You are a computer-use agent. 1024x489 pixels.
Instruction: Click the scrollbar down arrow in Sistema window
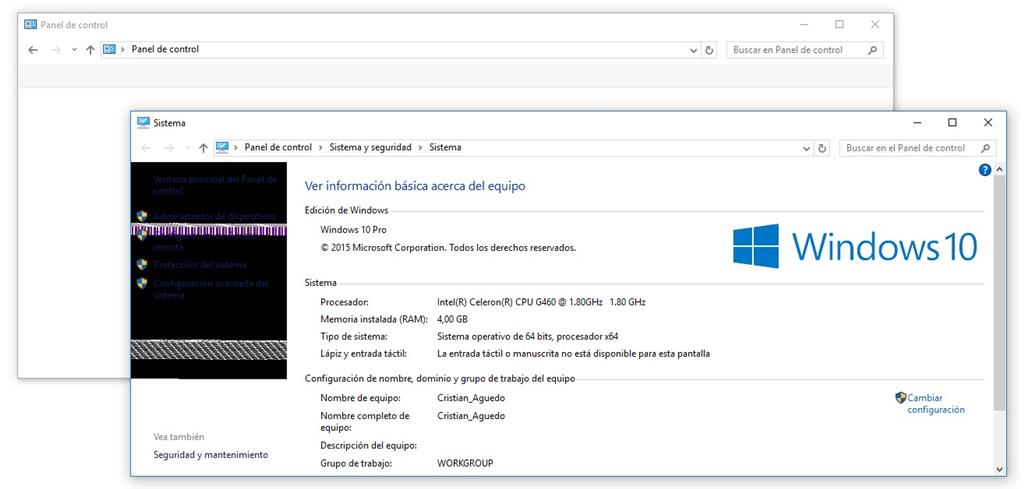click(1000, 469)
